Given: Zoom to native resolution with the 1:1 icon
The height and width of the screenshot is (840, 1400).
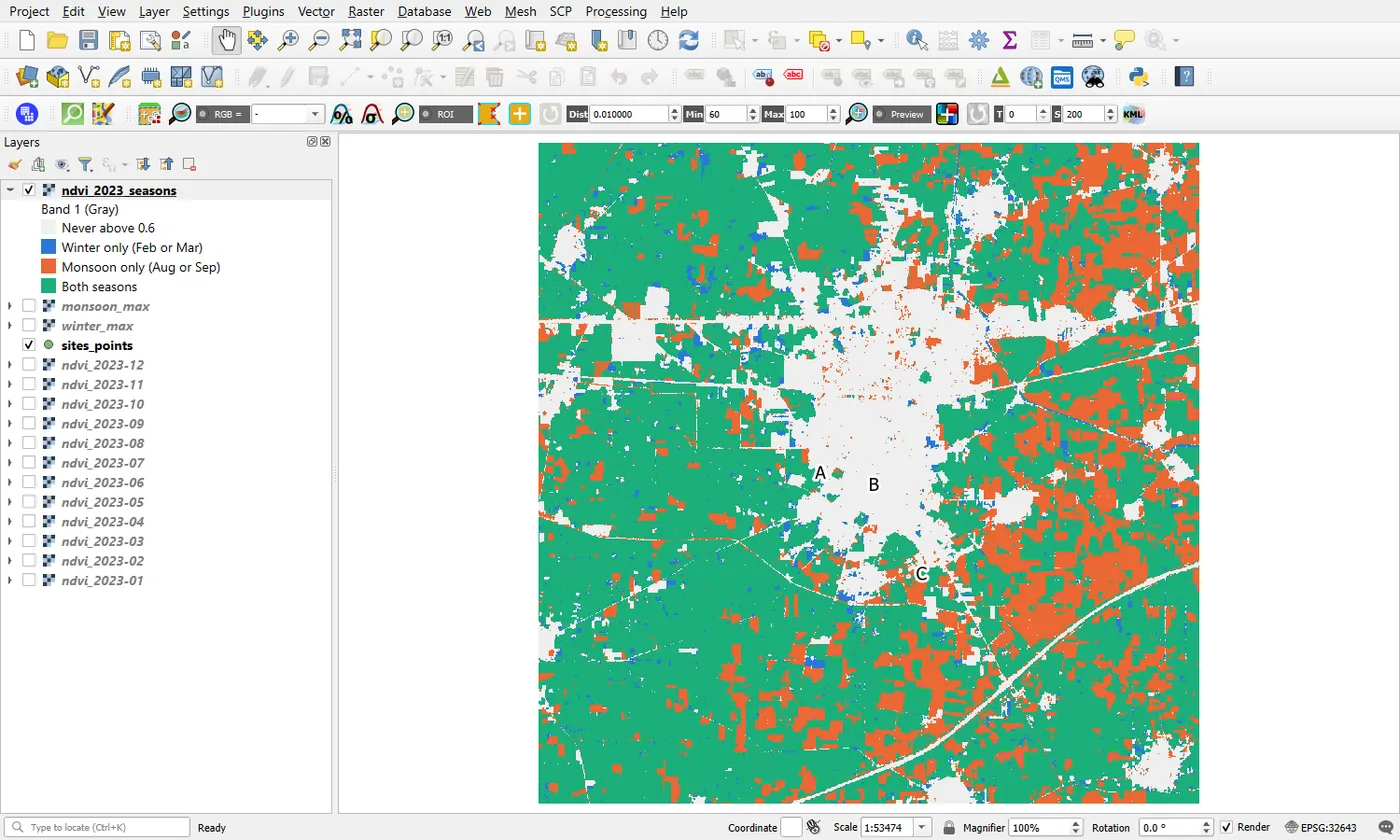Looking at the screenshot, I should pos(443,40).
